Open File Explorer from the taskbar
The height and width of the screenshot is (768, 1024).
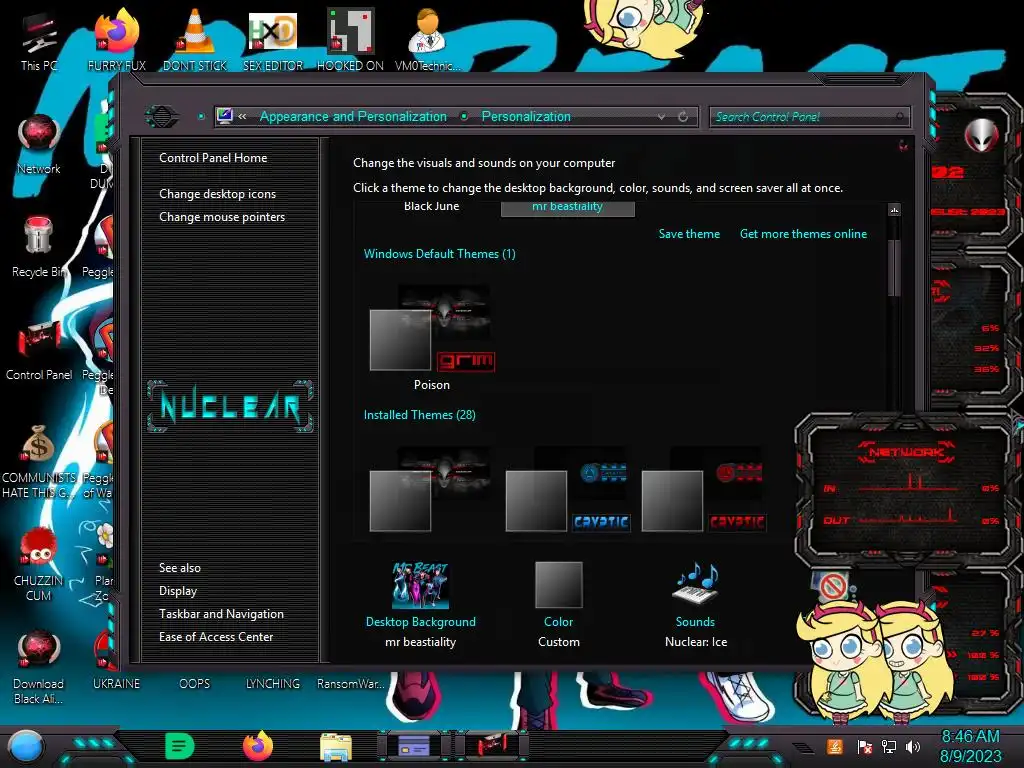click(336, 746)
